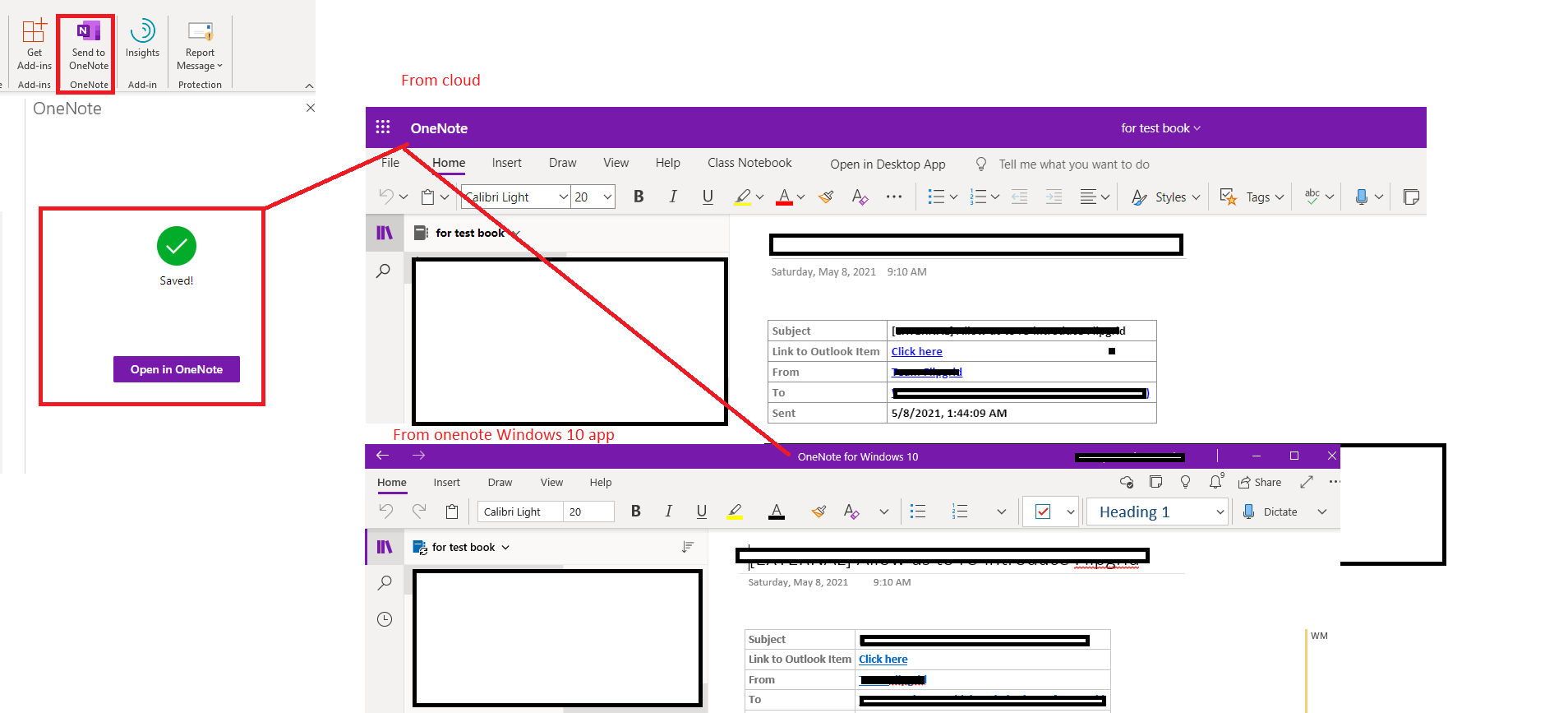This screenshot has height=713, width=1568.
Task: Click Undo in OneNote web toolbar
Action: (x=386, y=197)
